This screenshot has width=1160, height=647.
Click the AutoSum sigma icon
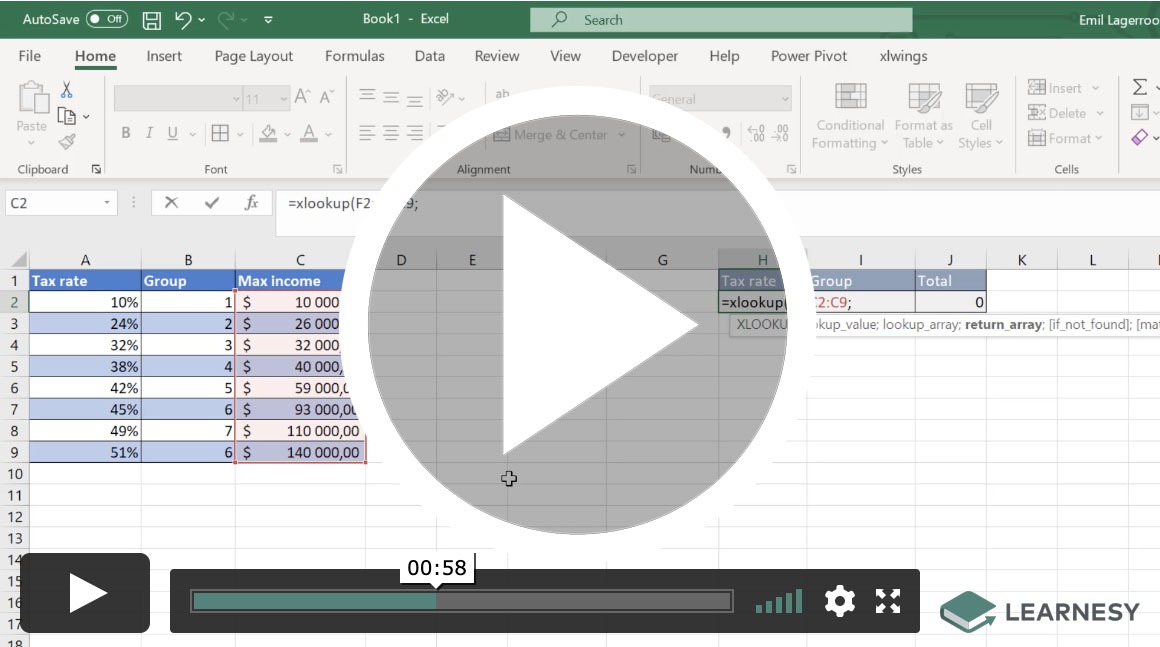coord(1139,88)
